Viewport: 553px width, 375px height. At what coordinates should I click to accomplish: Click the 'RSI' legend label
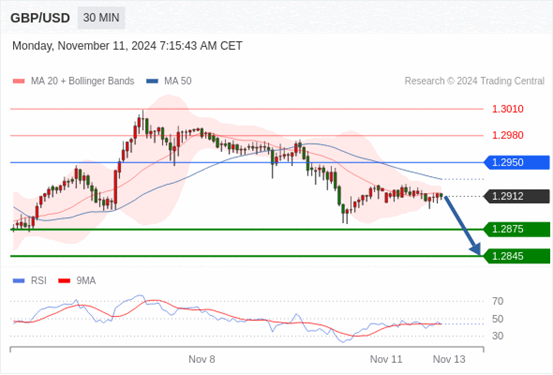point(39,281)
